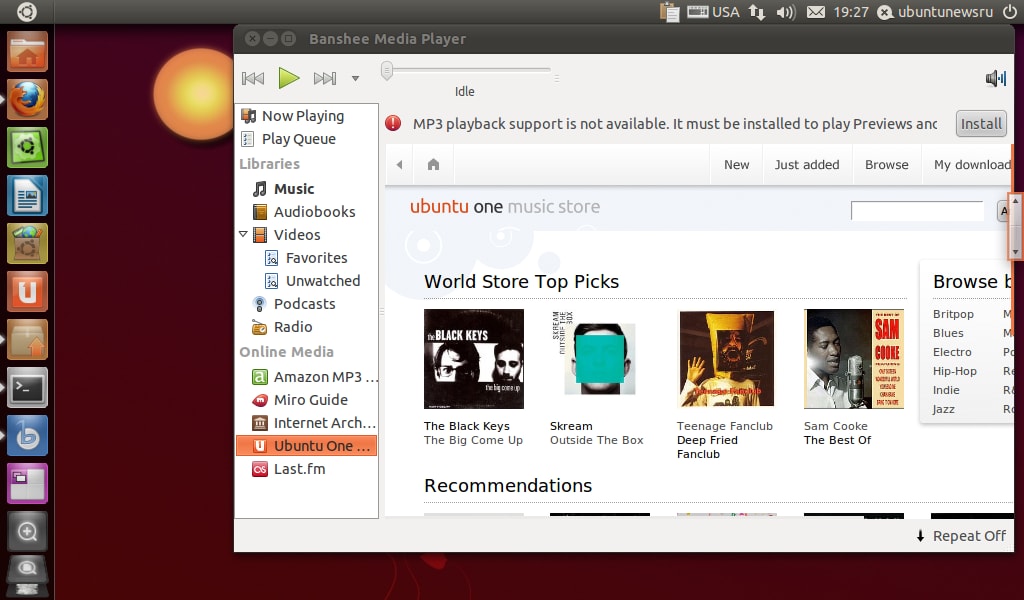Viewport: 1024px width, 600px height.
Task: Click the ubuntu one music store logo
Action: coord(505,207)
